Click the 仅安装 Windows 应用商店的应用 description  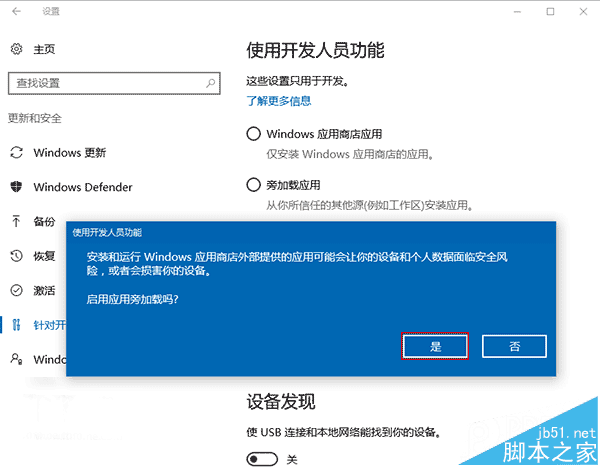coord(350,154)
